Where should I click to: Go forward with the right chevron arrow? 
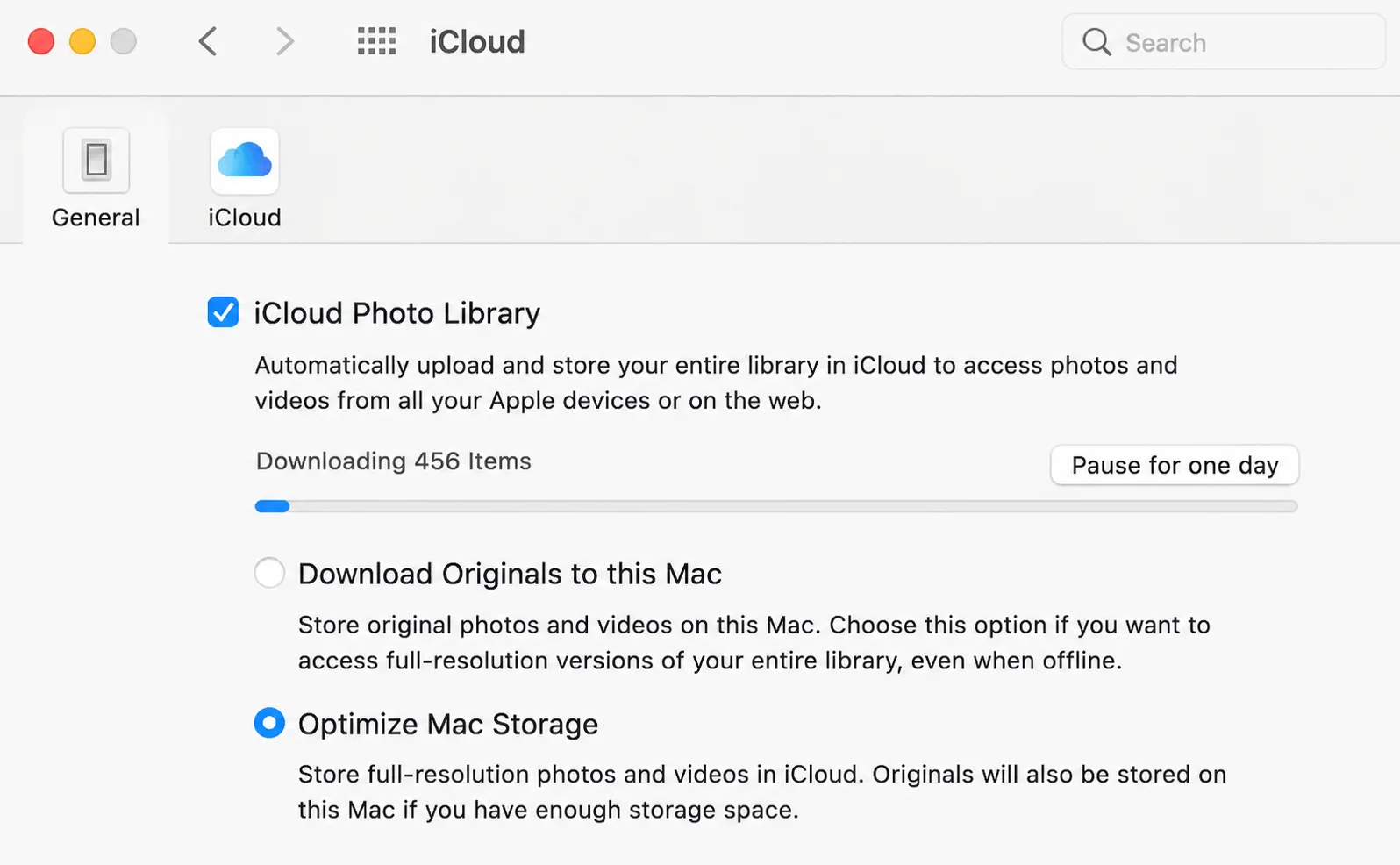pos(284,41)
